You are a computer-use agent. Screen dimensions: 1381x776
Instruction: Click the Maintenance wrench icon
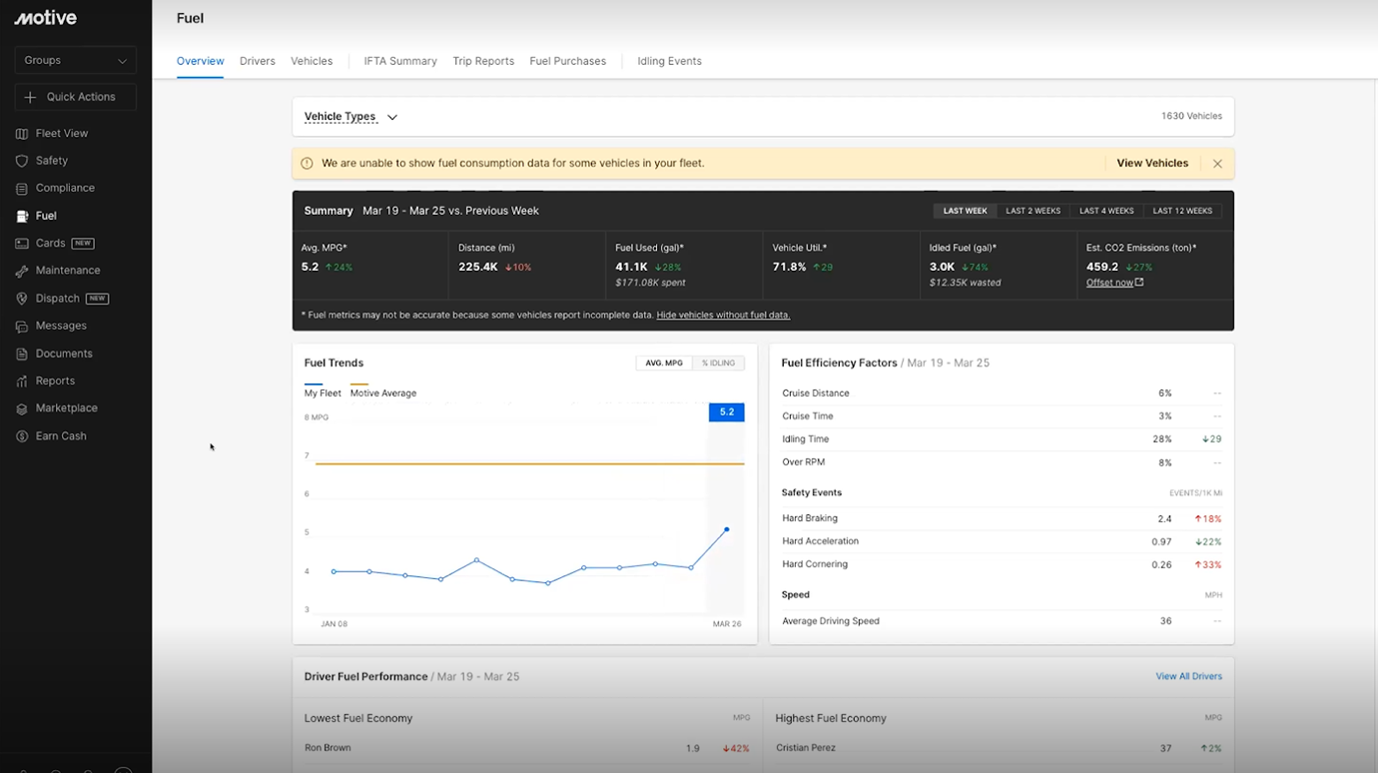coord(22,271)
